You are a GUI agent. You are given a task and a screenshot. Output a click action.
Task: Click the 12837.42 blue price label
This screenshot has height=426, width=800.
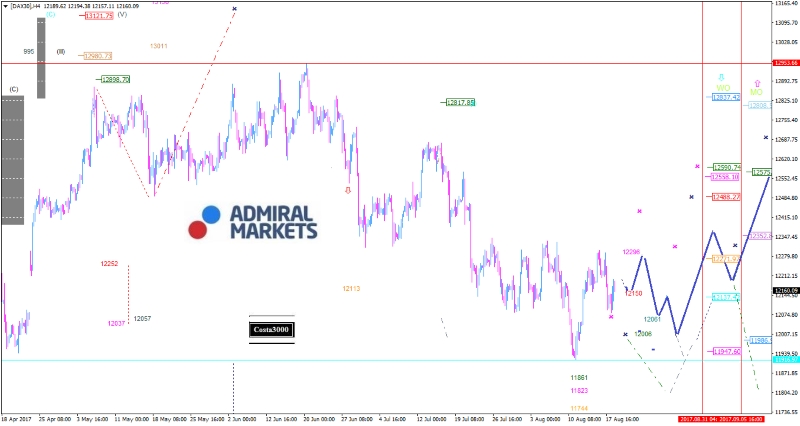(725, 97)
